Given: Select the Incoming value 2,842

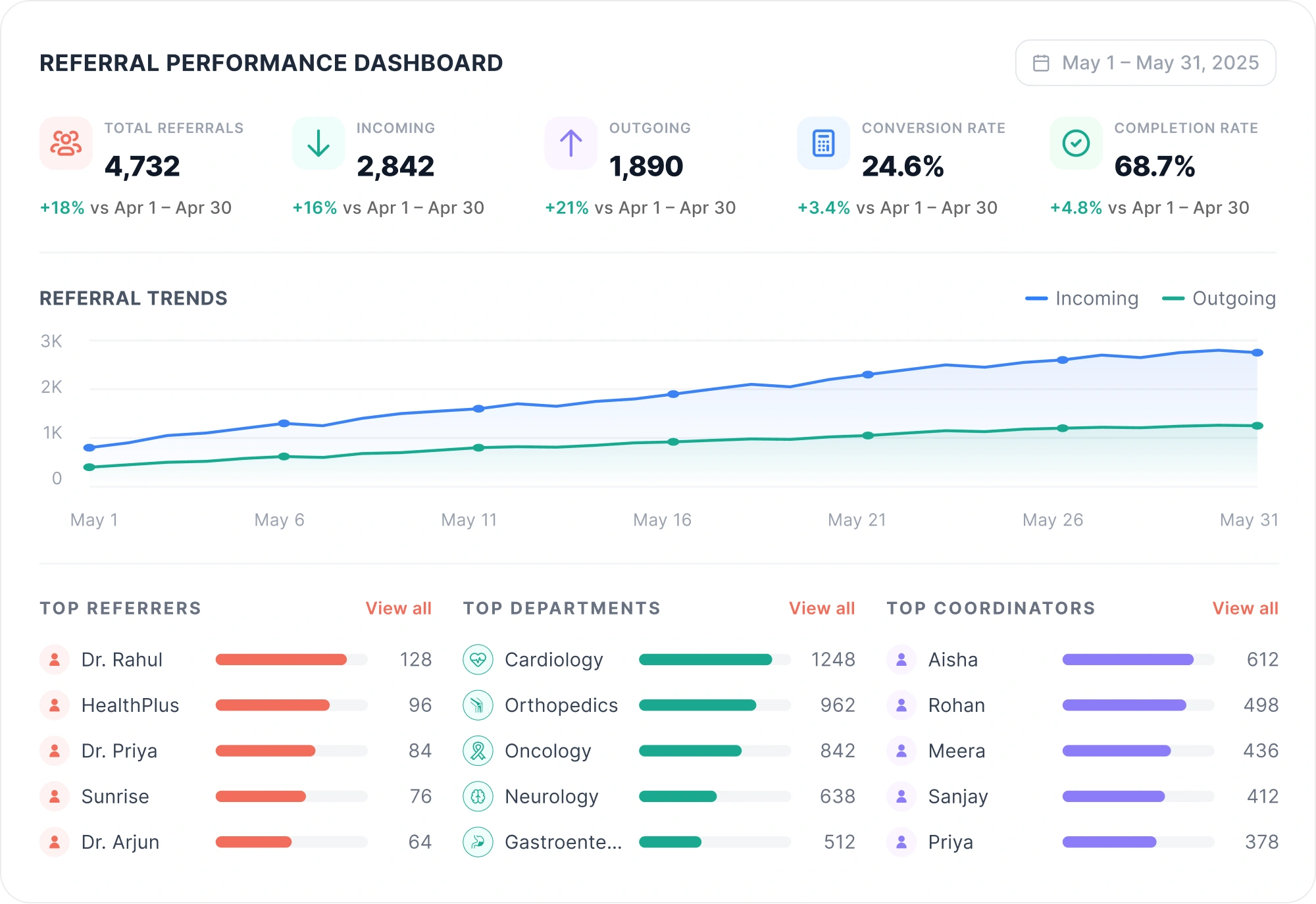Looking at the screenshot, I should pos(395,166).
